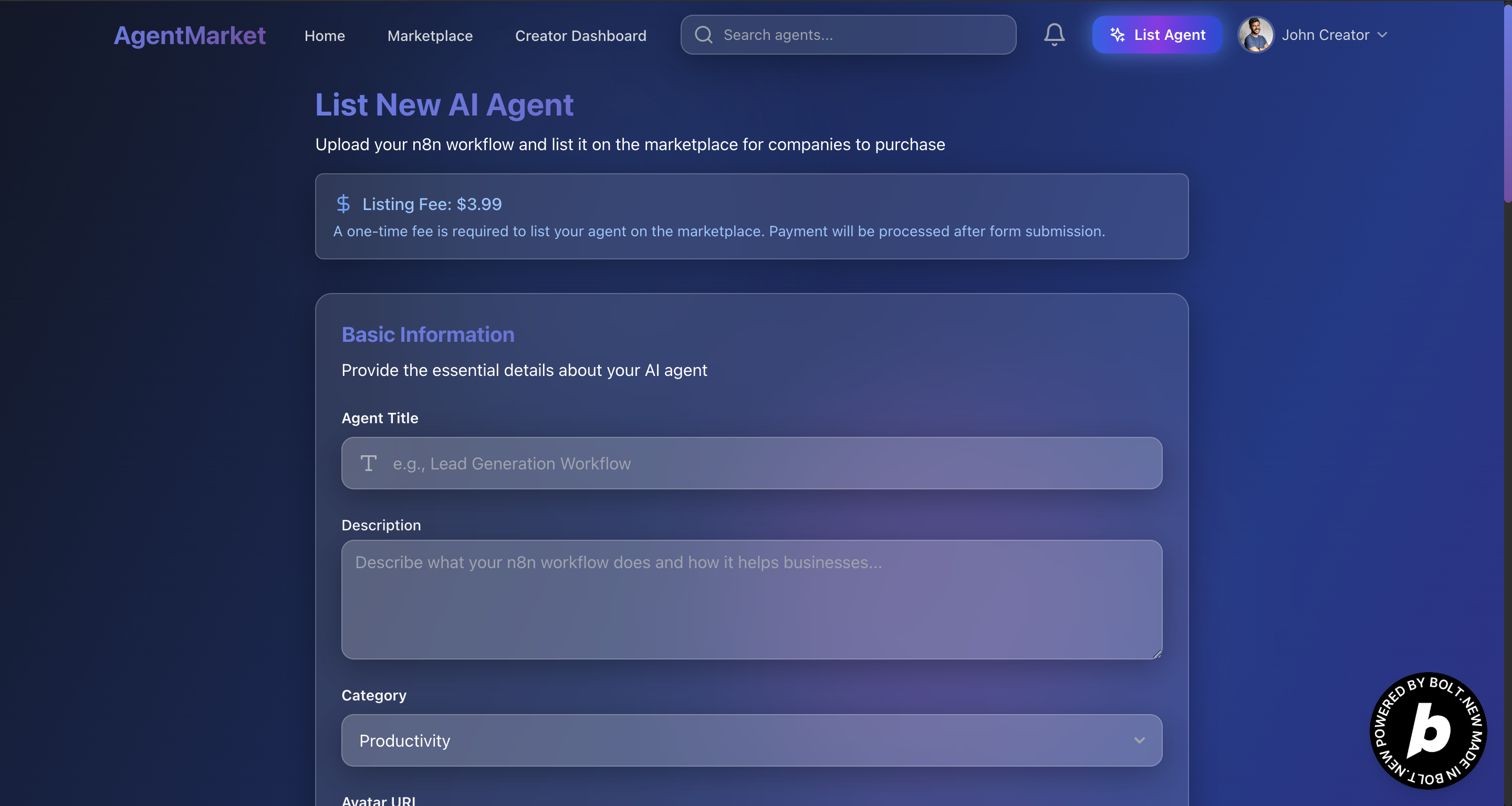This screenshot has height=806, width=1512.
Task: Go to the Home nav item
Action: 325,35
